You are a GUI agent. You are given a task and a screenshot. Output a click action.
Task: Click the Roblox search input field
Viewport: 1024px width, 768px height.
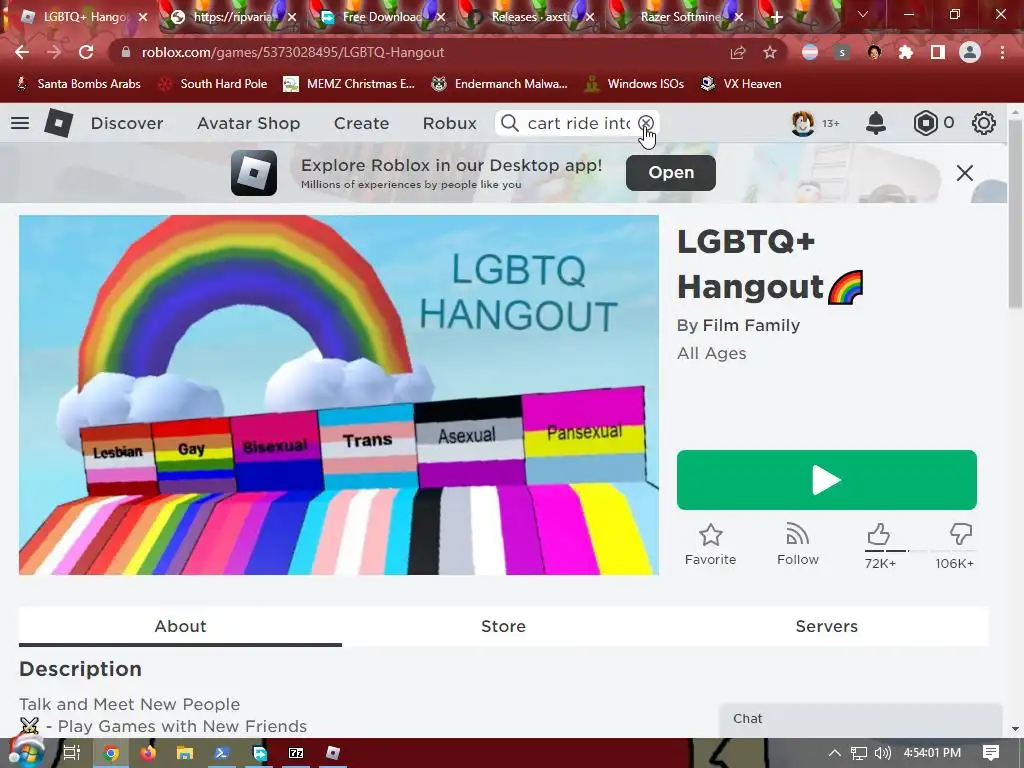pos(578,123)
